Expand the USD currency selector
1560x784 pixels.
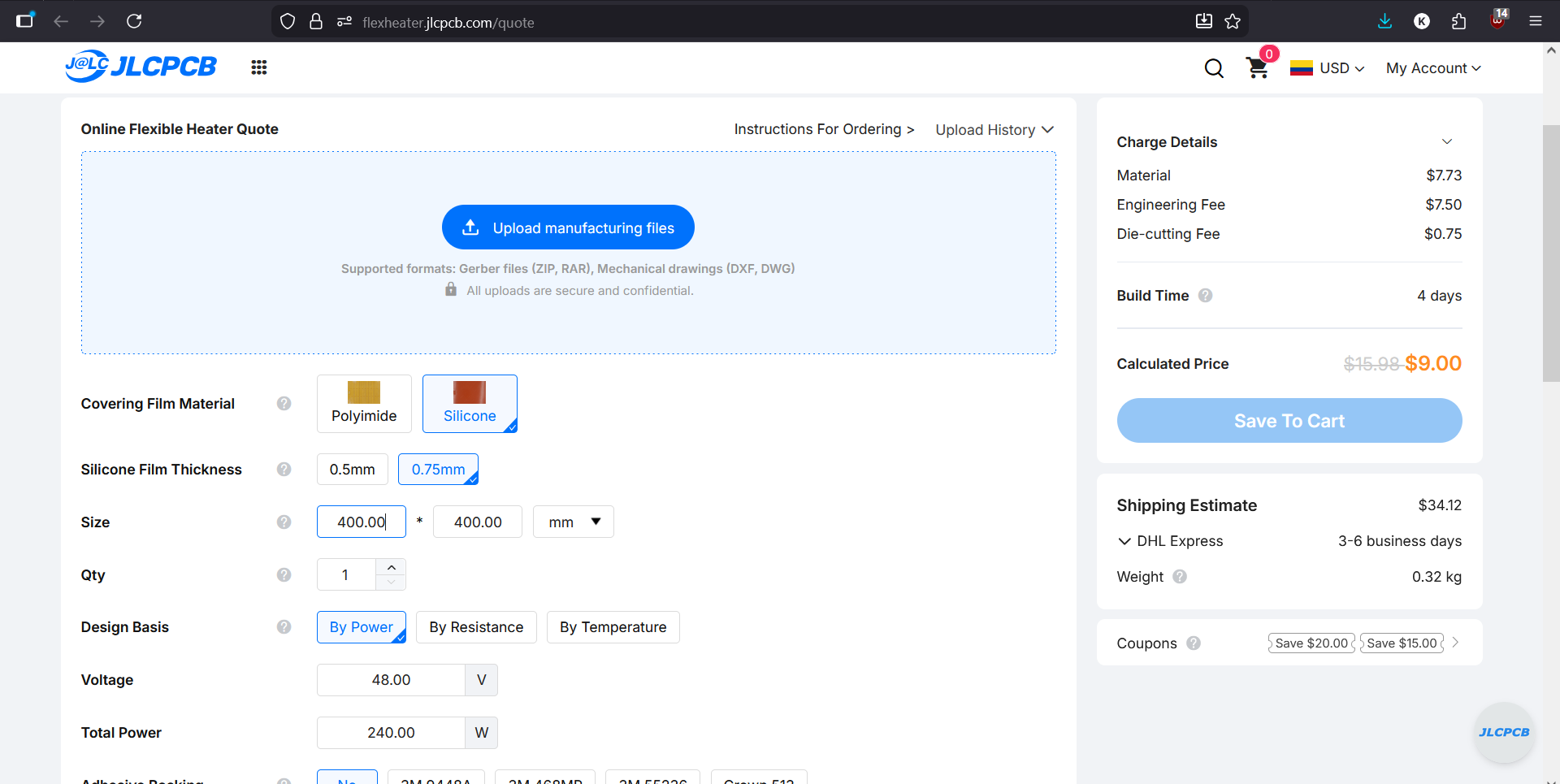pyautogui.click(x=1328, y=68)
